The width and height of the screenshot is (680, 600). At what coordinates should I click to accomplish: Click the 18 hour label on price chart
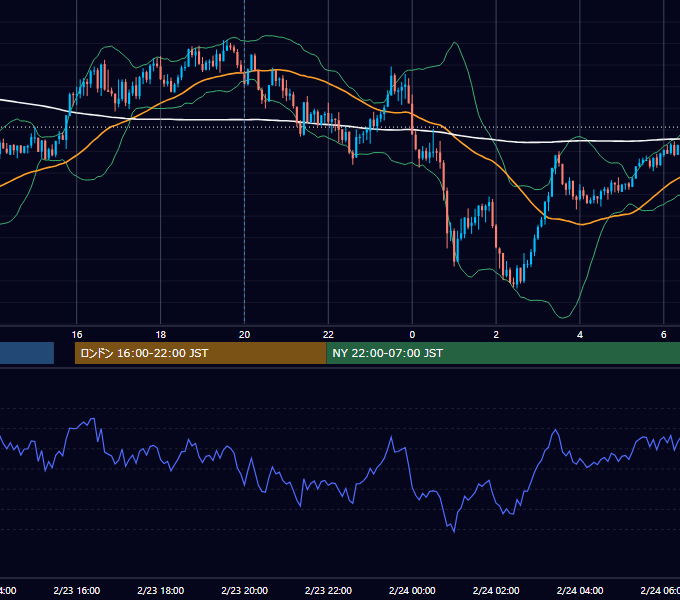point(160,335)
